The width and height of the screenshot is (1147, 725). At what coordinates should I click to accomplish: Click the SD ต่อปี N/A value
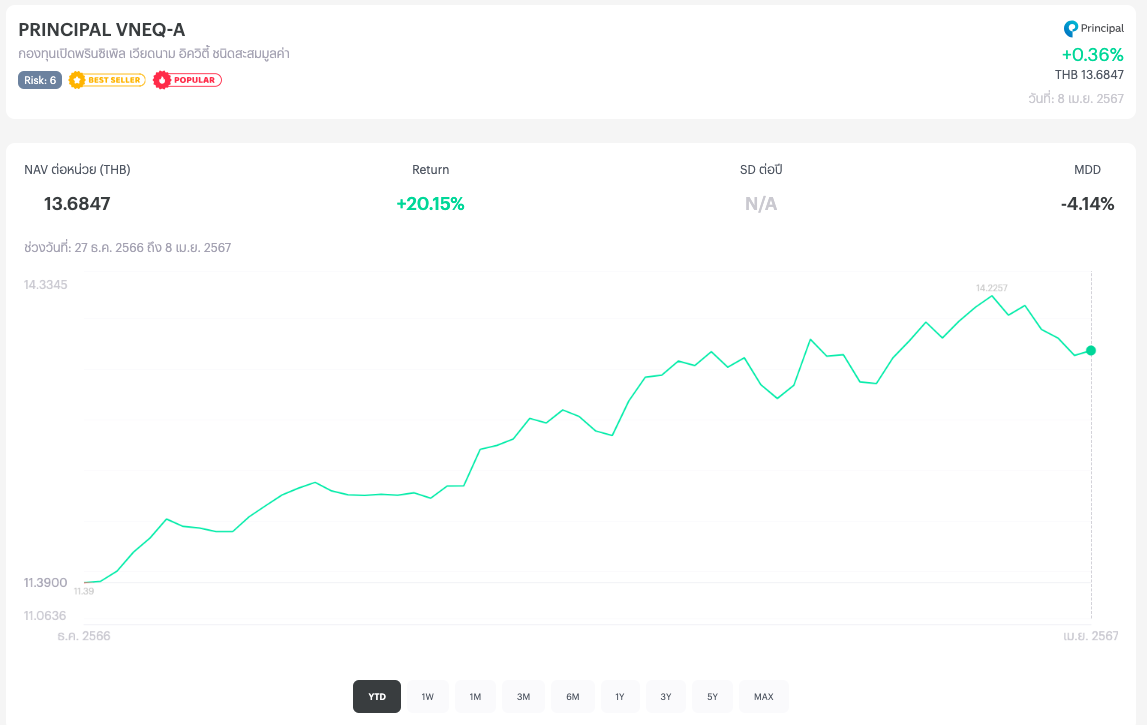[x=761, y=203]
